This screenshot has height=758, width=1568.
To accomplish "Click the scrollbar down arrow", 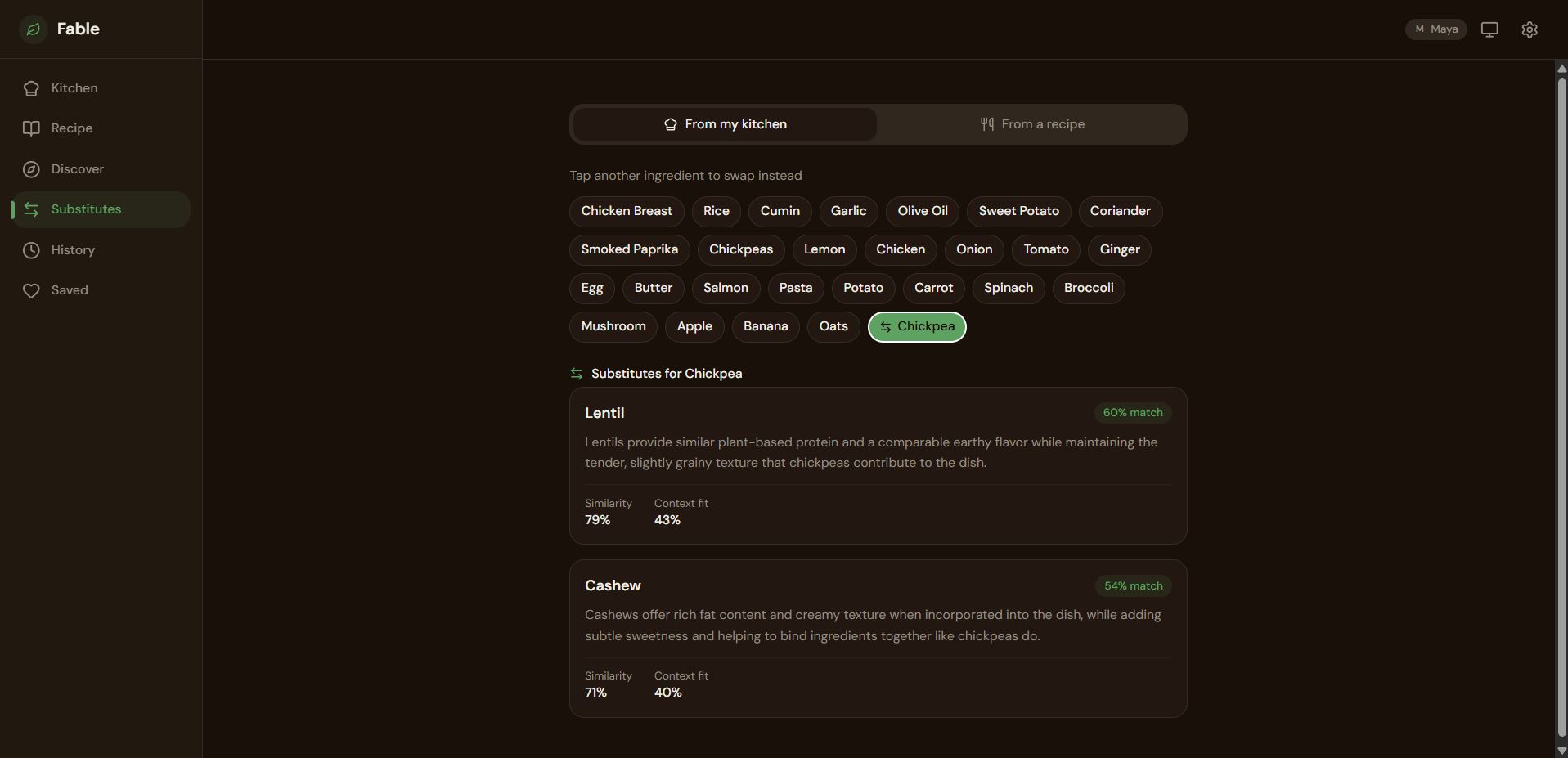I will pos(1561,751).
